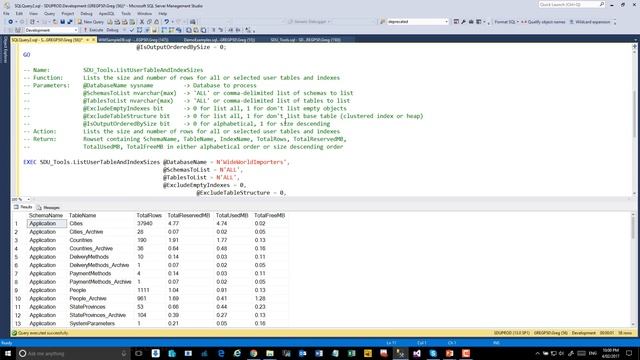Click the Copy icon in toolbar
Screen dimensions: 640x360
point(149,22)
